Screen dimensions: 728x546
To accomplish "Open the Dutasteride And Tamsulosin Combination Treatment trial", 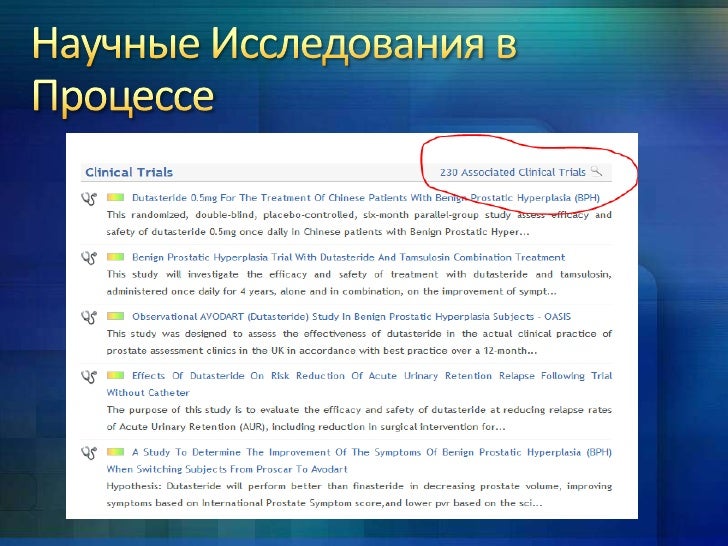I will tap(349, 257).
